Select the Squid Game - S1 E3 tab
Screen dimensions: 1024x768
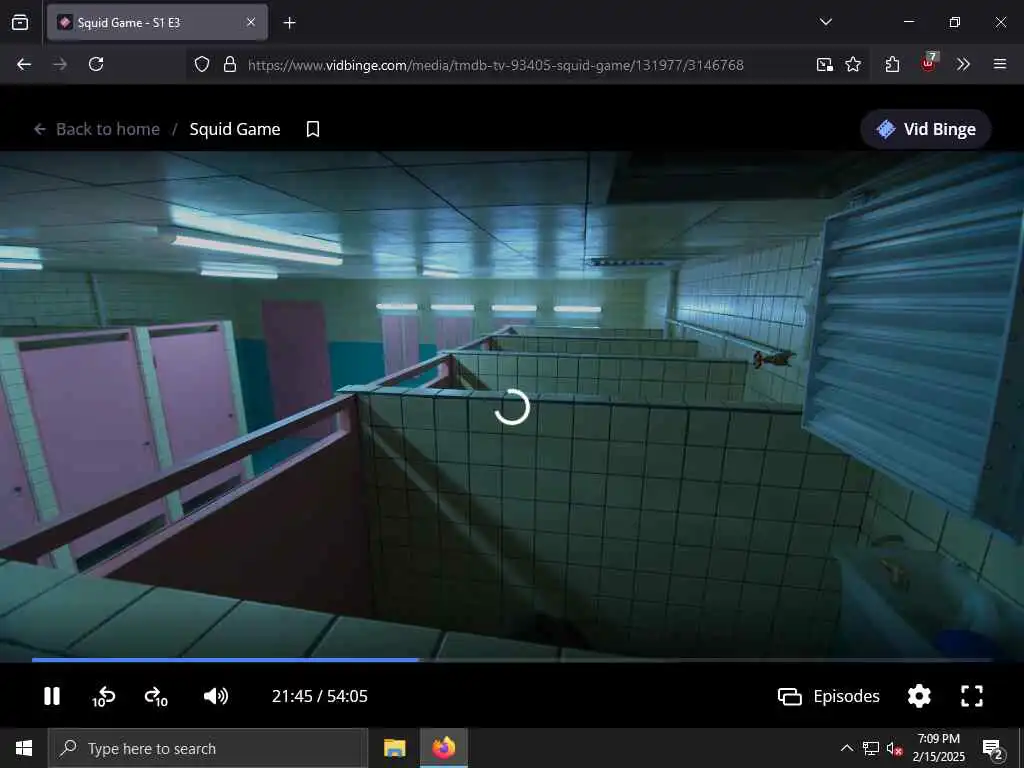tap(157, 22)
